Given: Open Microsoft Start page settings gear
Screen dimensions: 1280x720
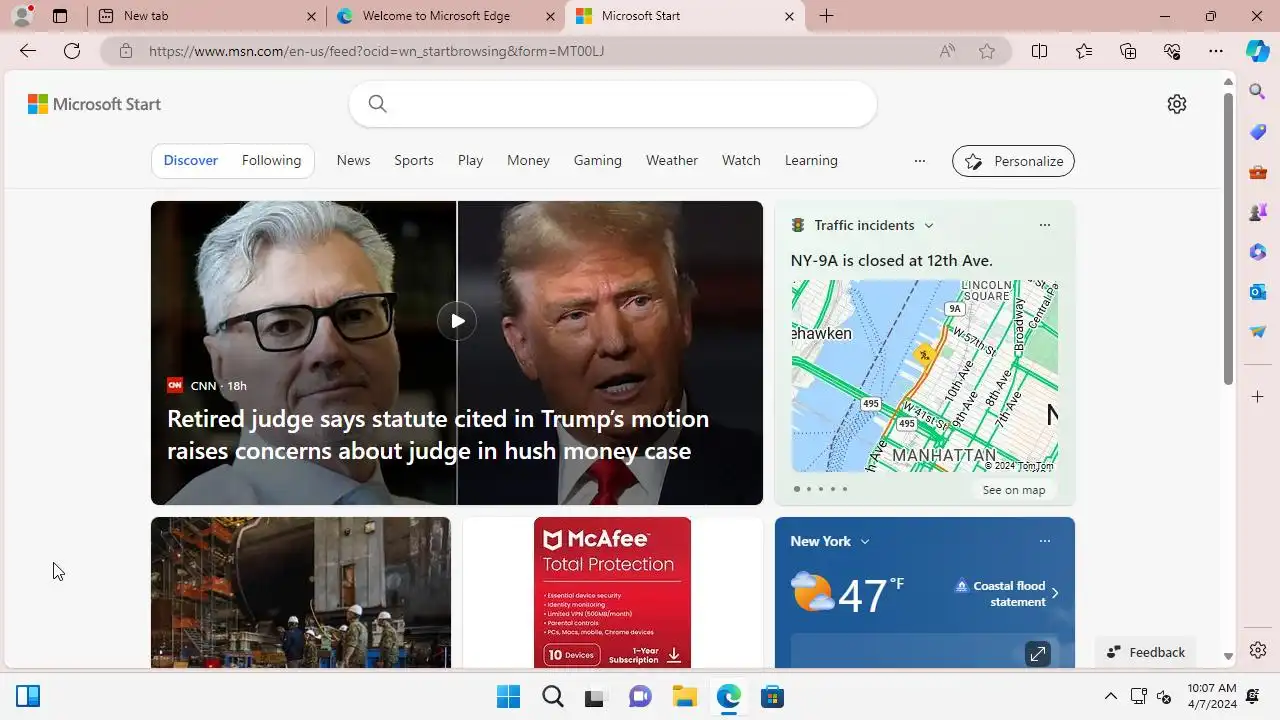Looking at the screenshot, I should [1177, 104].
